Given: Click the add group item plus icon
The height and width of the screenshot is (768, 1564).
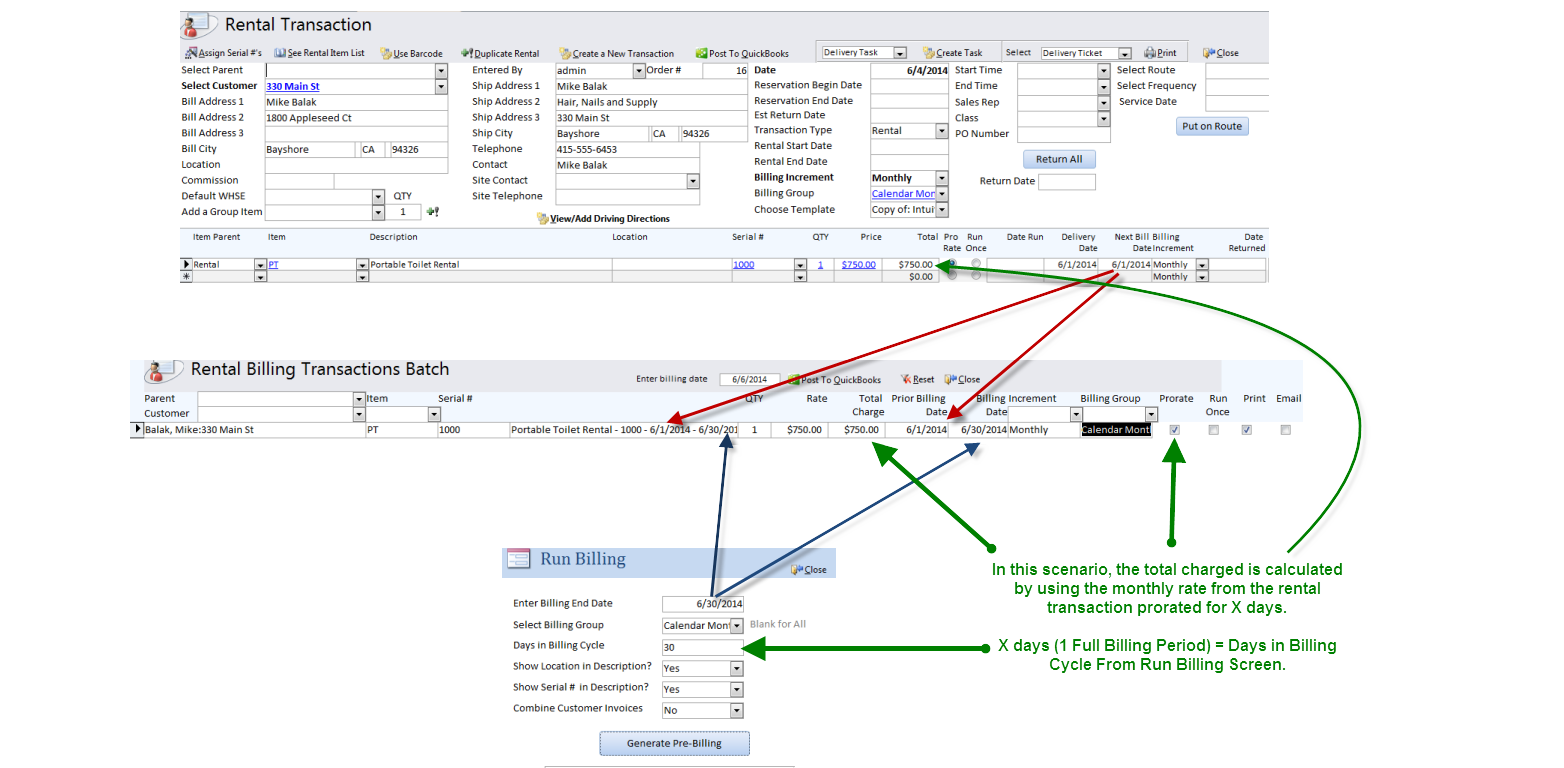Looking at the screenshot, I should pyautogui.click(x=433, y=212).
